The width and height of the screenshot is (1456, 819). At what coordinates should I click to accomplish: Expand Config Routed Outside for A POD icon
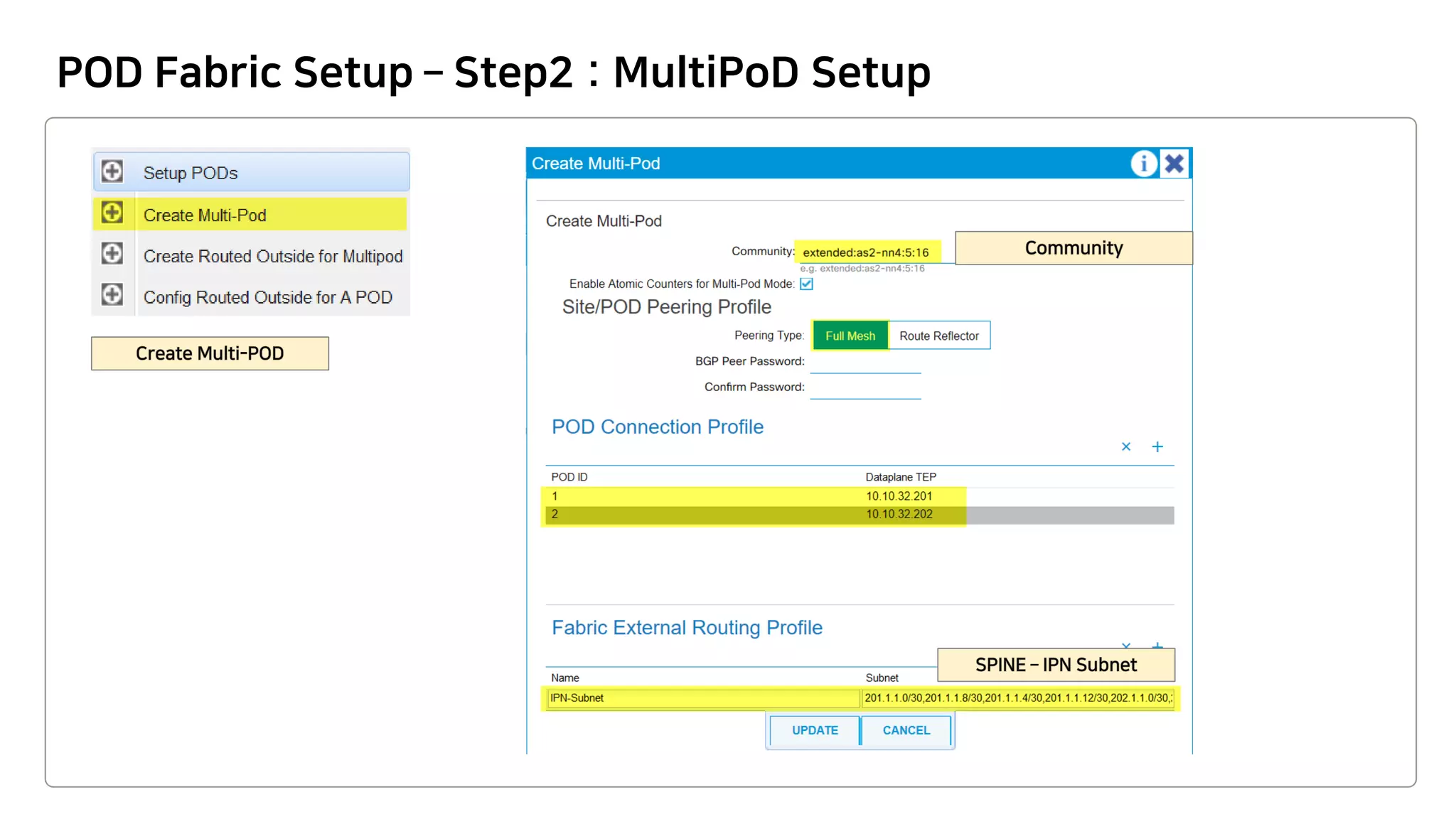112,294
